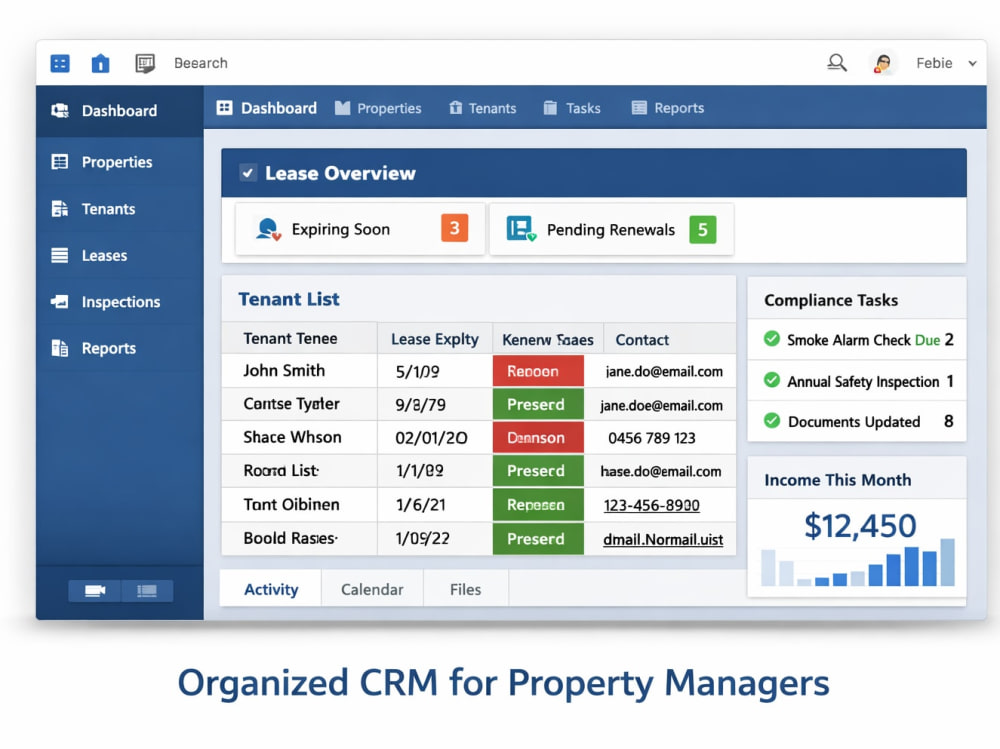Viewport: 1000px width, 749px height.
Task: Toggle the Lease Overview checkbox
Action: tap(248, 173)
